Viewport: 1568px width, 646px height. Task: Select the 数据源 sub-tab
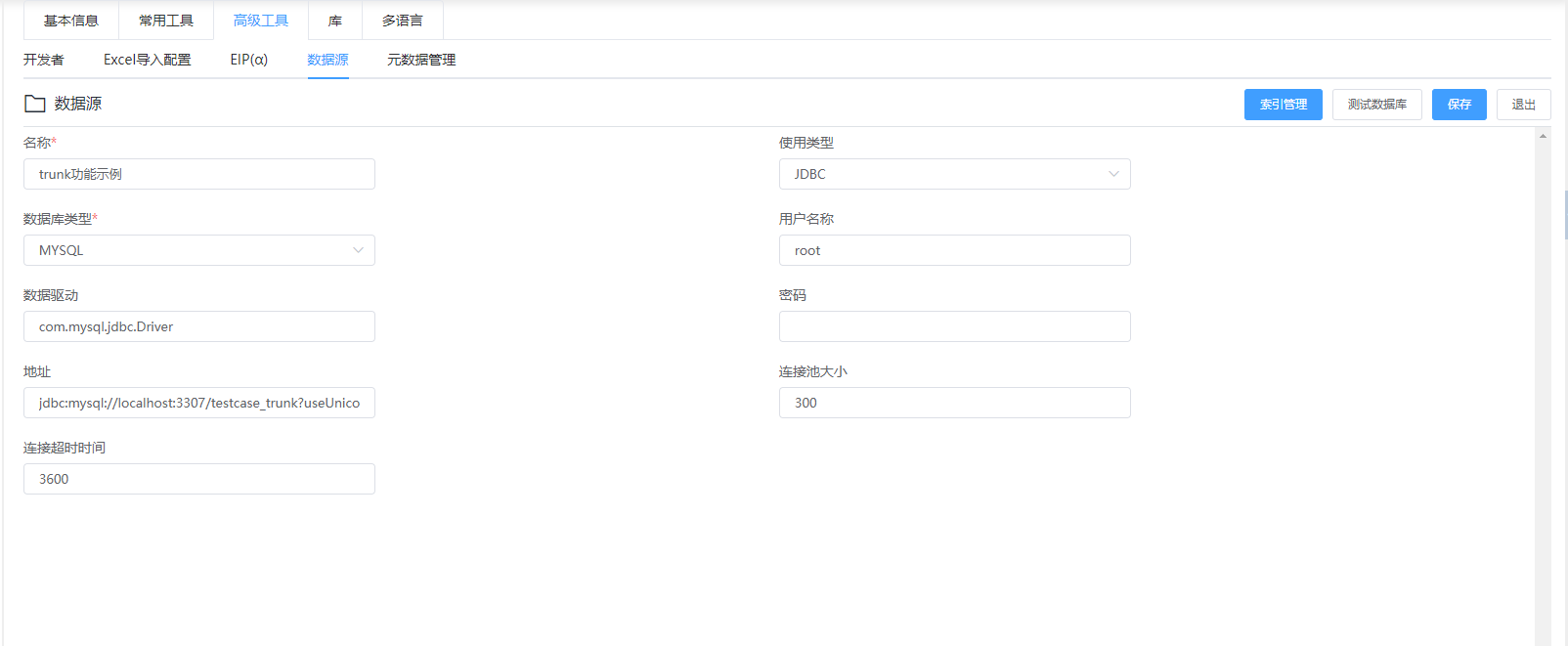pos(328,60)
